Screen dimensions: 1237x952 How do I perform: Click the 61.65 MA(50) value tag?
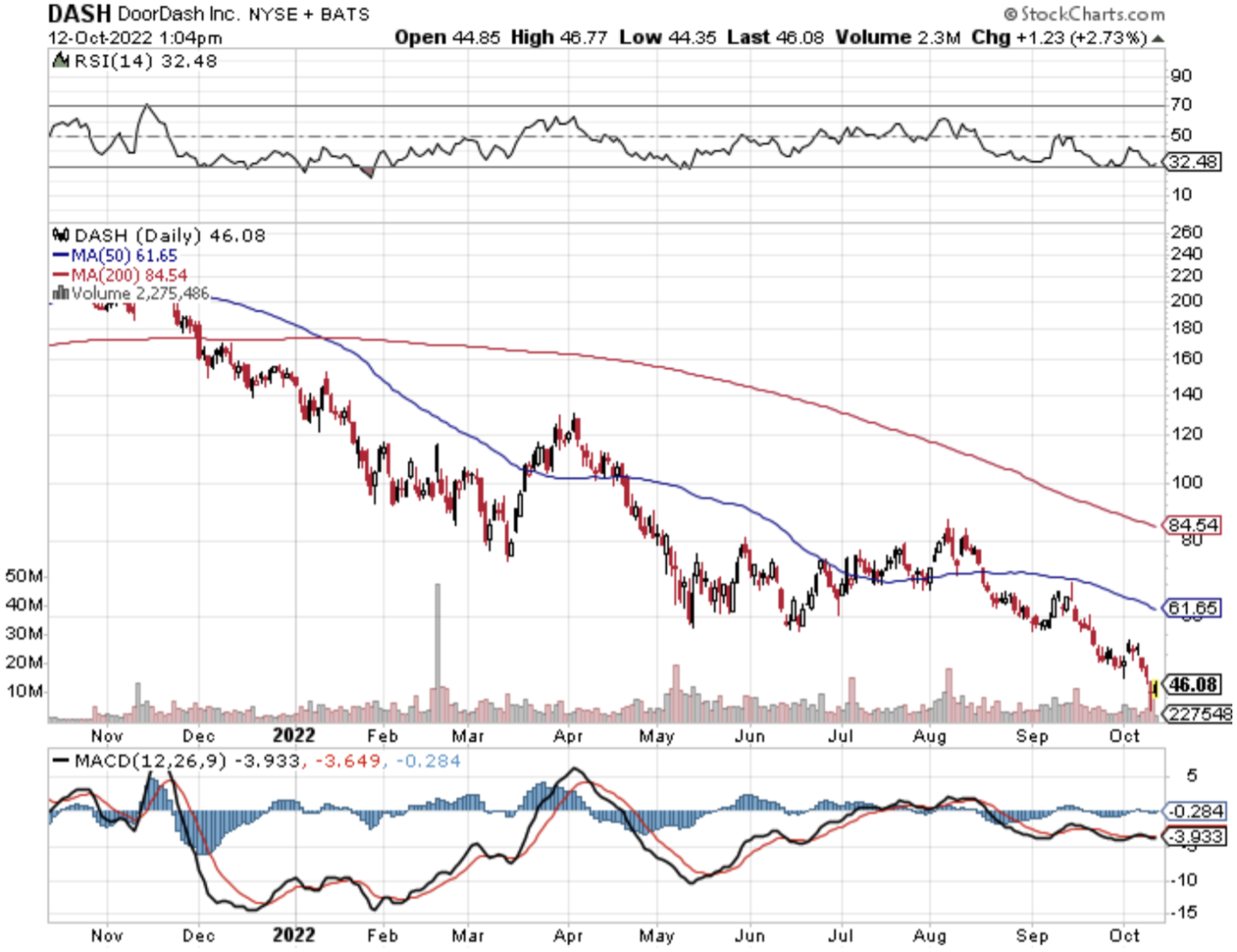(1193, 608)
